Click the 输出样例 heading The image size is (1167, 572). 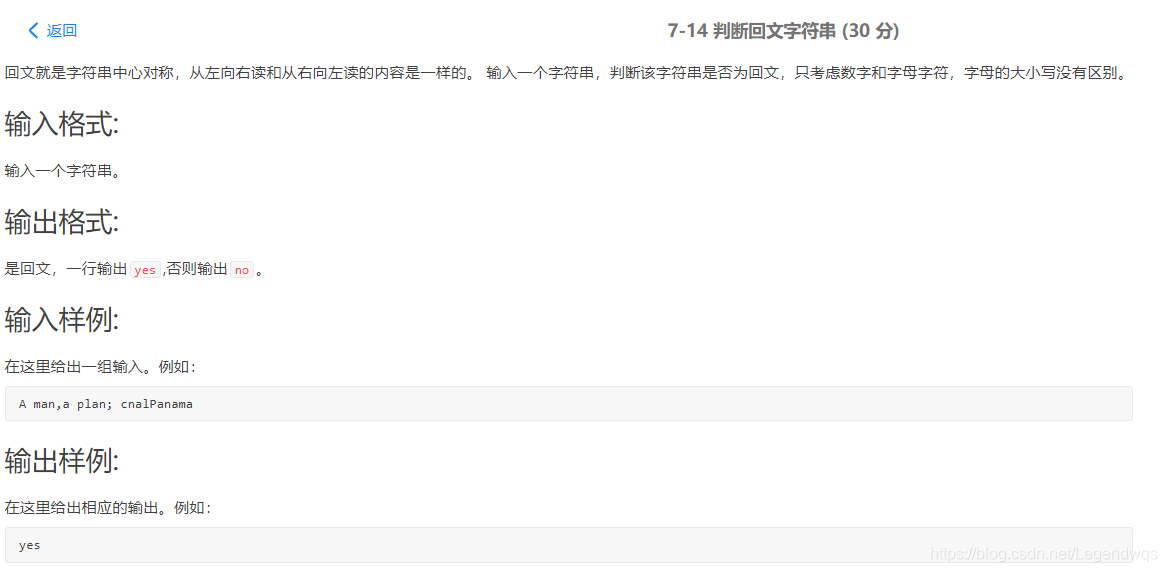pyautogui.click(x=62, y=461)
